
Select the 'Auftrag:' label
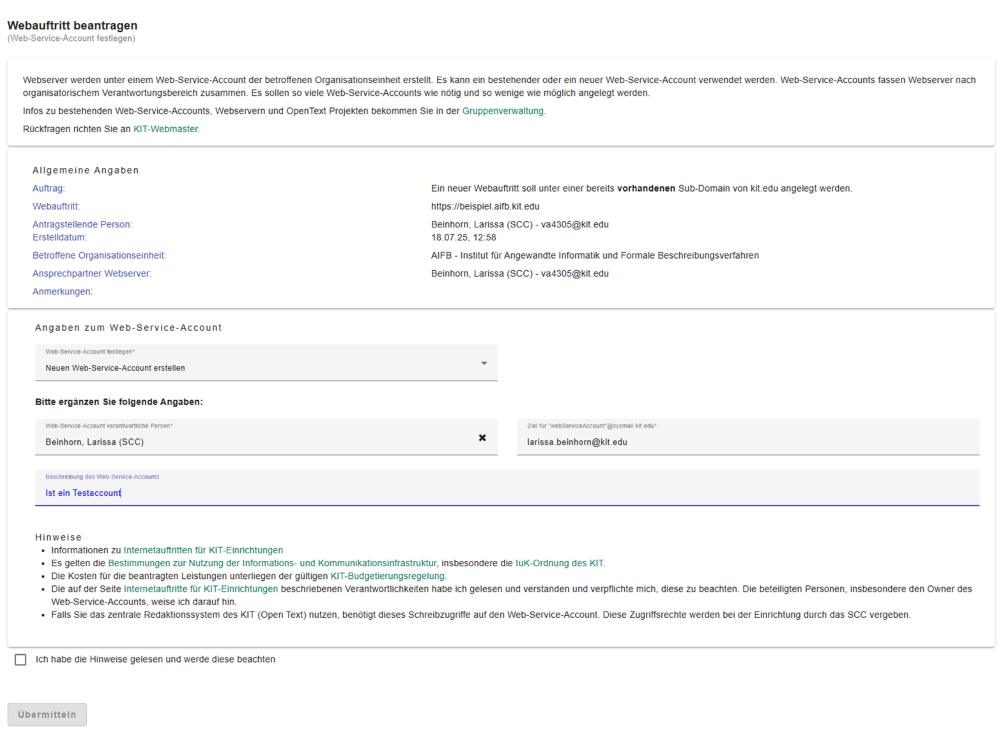coord(48,188)
